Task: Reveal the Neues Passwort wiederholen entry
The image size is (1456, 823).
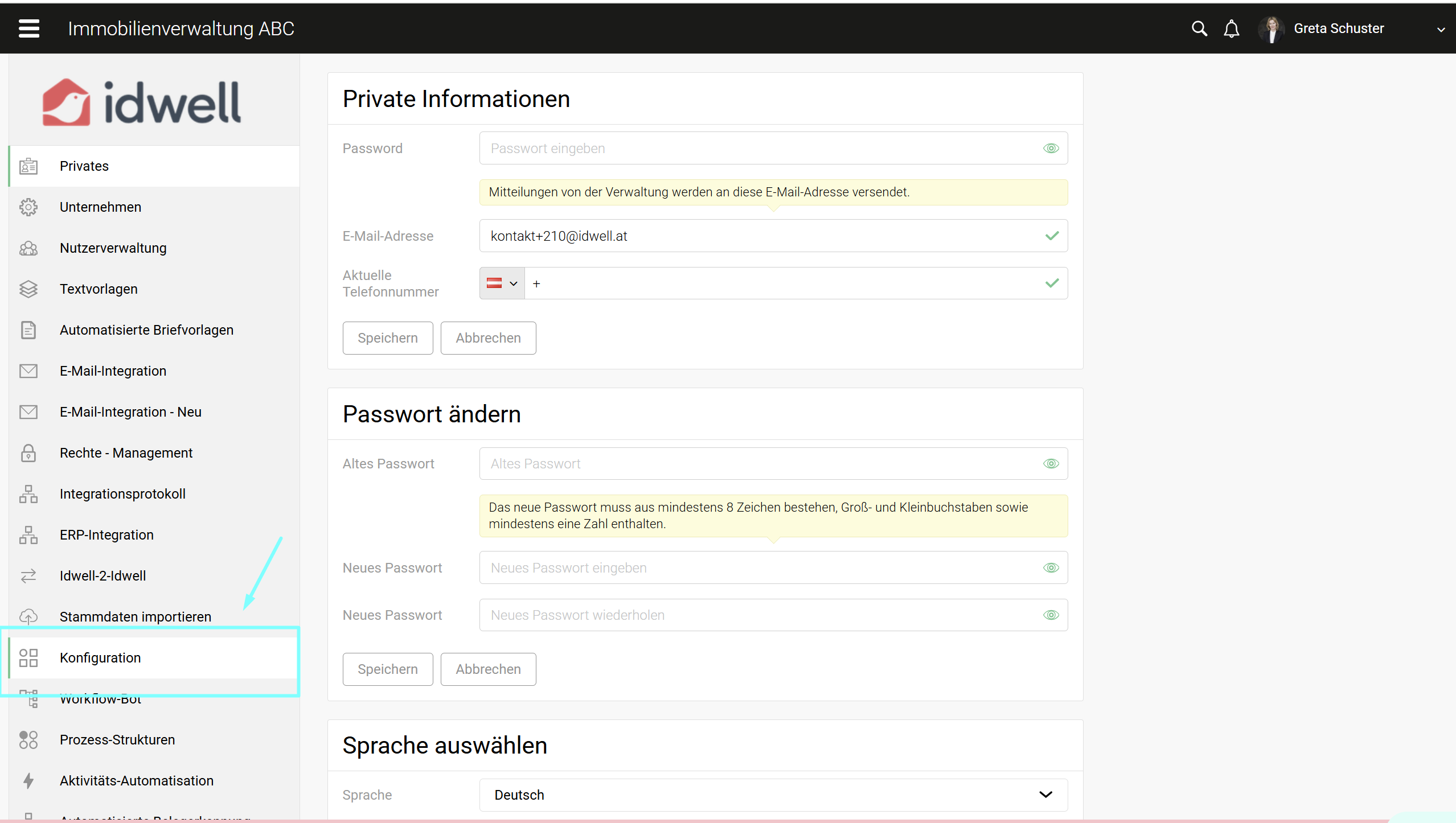Action: 1051,615
